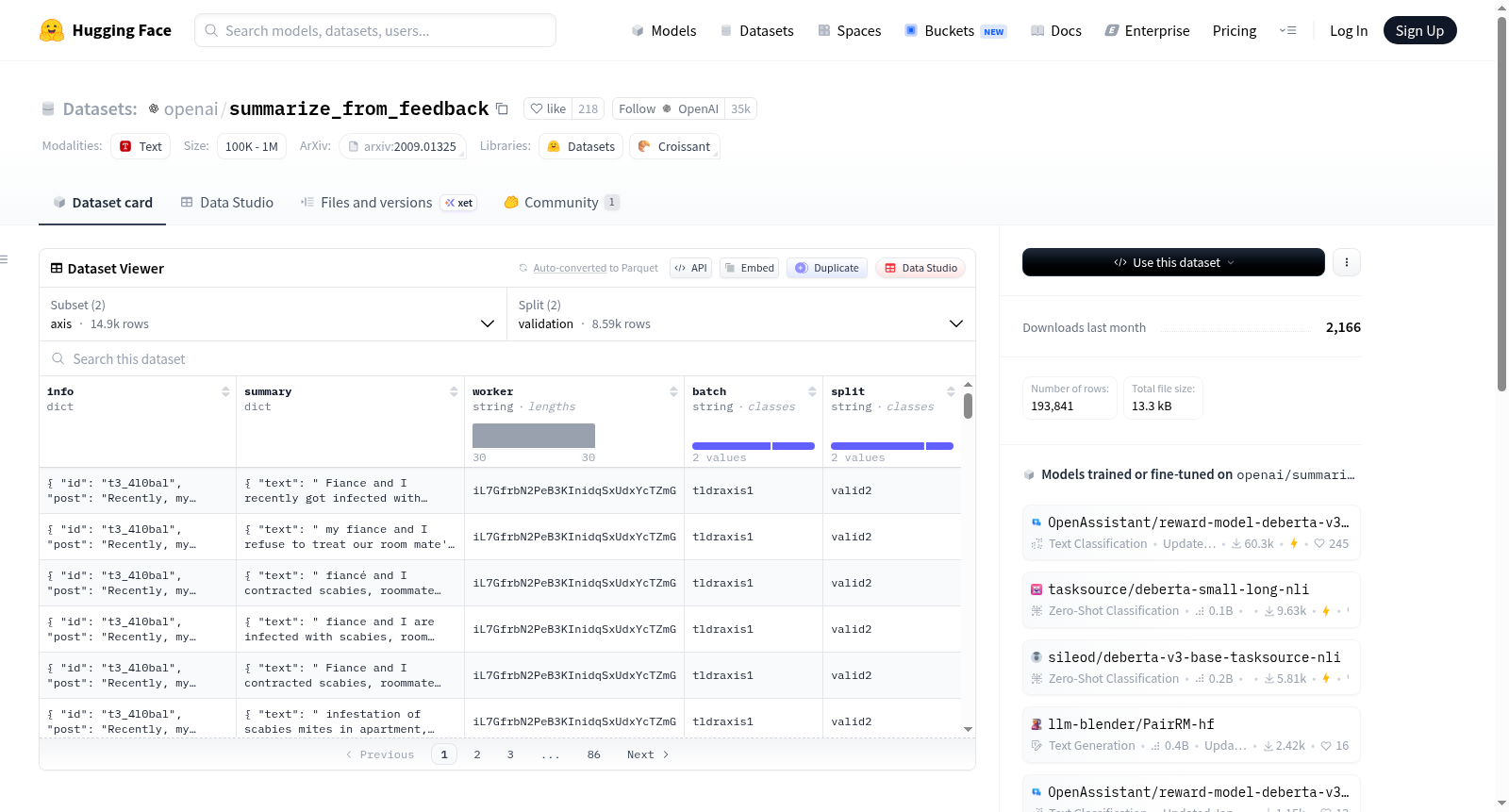
Task: Open the Community tab
Action: 562,203
